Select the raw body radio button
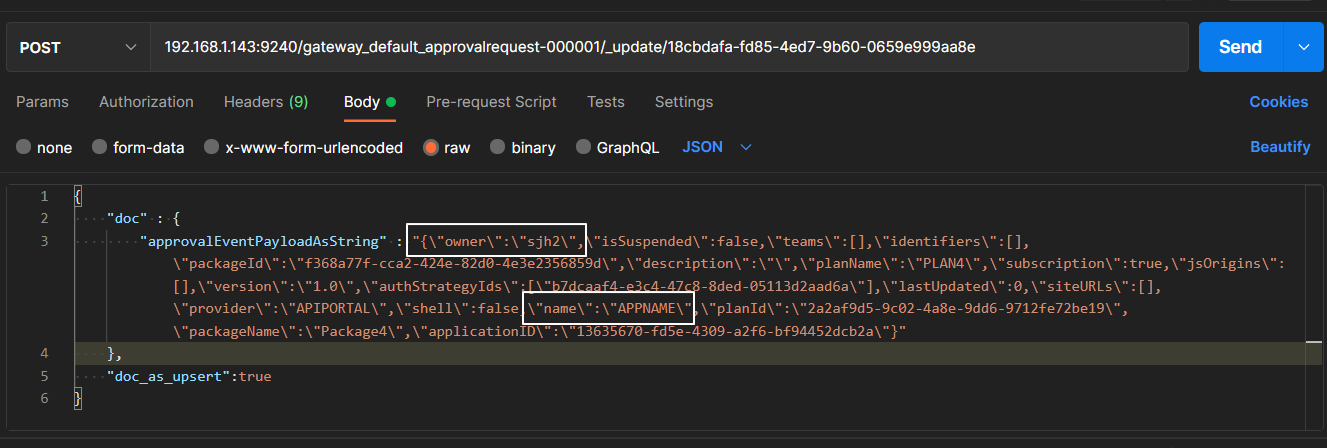Screen dimensions: 1327x448 click(431, 148)
